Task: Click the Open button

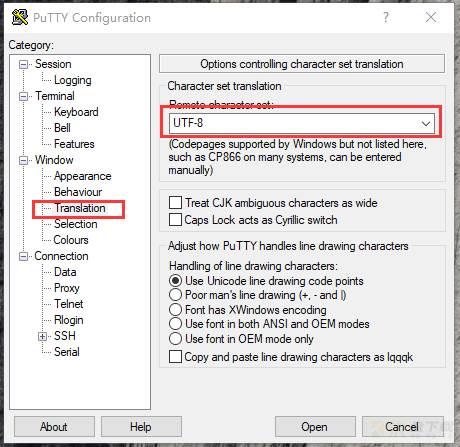Action: [x=315, y=427]
